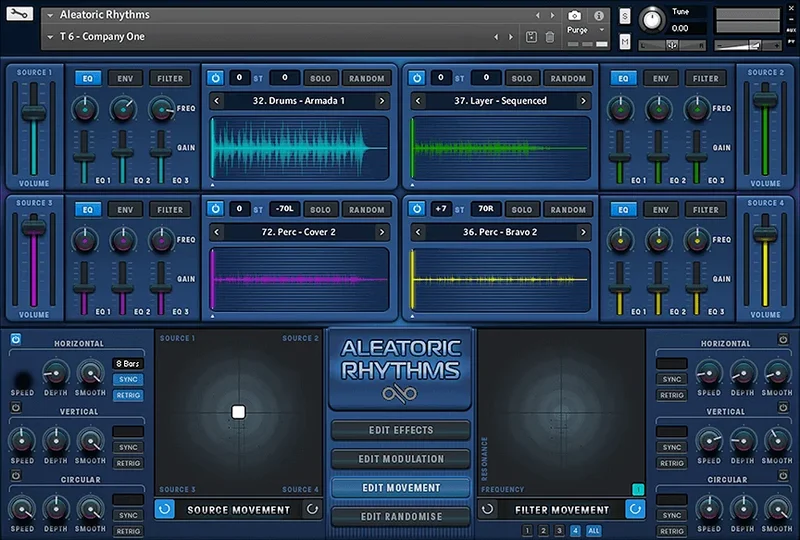Screen dimensions: 800x540
Task: Click the camera snapshot icon
Action: 574,16
